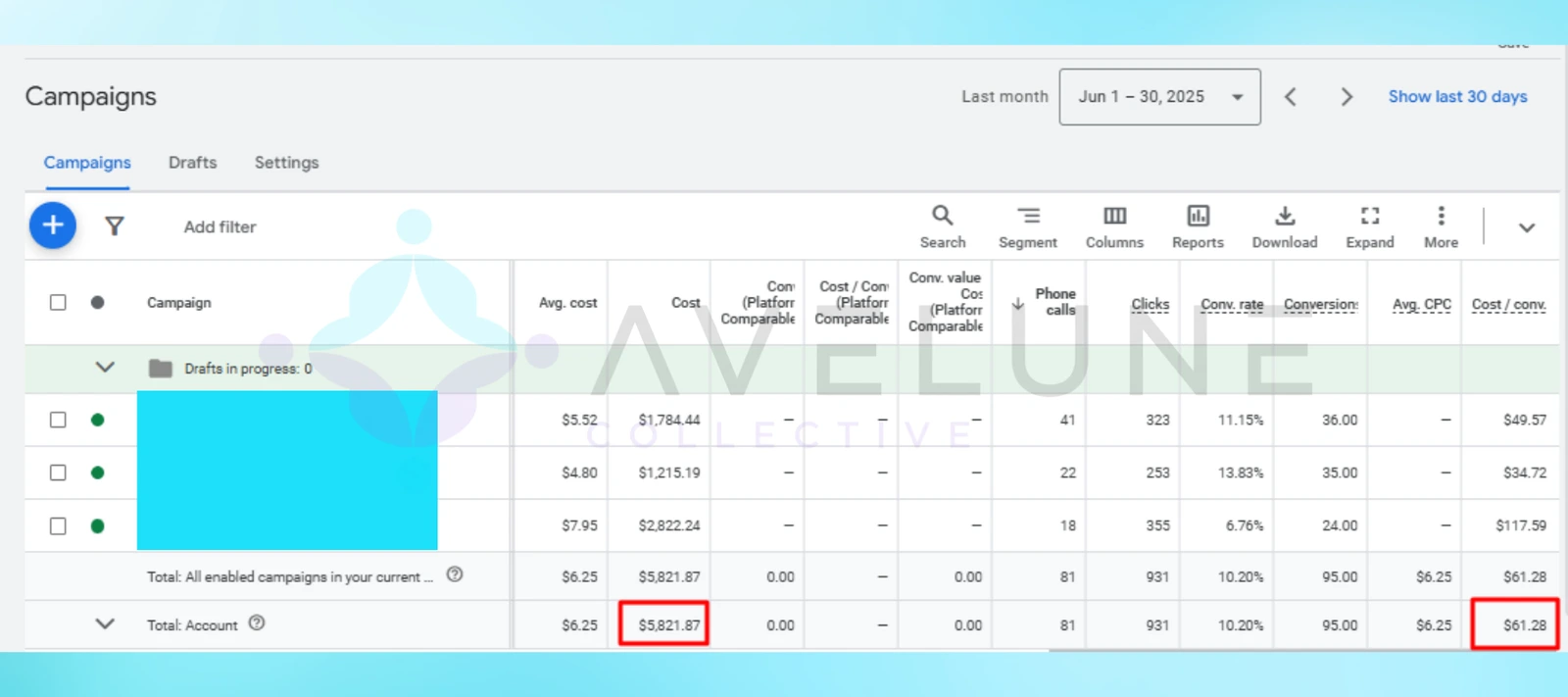The width and height of the screenshot is (1568, 697).
Task: Click the $1,215.19 cost cell
Action: [x=669, y=473]
